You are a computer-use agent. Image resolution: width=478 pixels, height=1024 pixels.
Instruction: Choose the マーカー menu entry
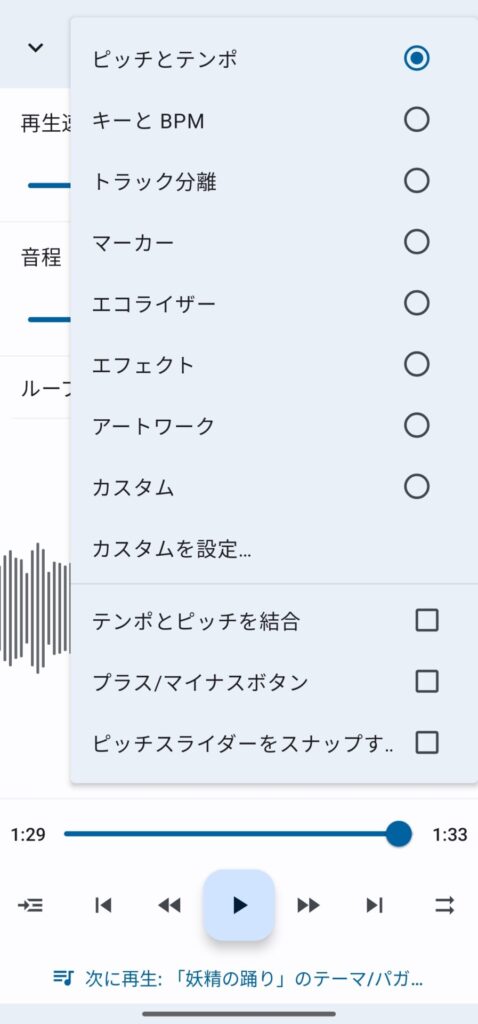tap(274, 243)
